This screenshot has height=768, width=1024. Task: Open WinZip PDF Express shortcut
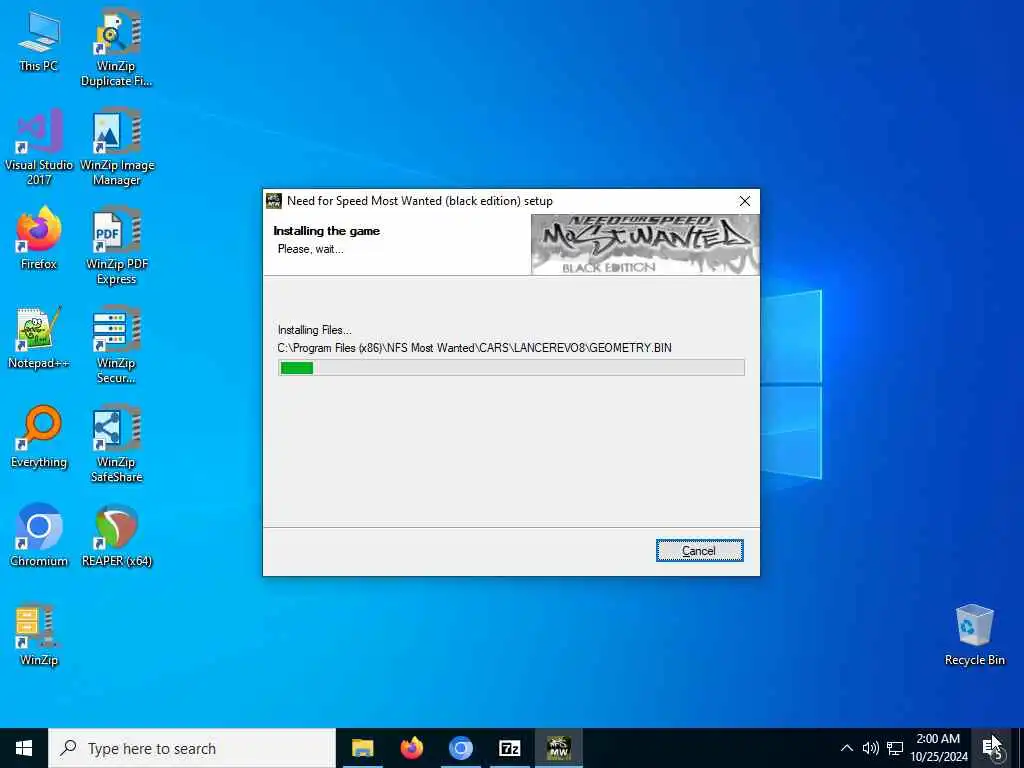[x=117, y=246]
